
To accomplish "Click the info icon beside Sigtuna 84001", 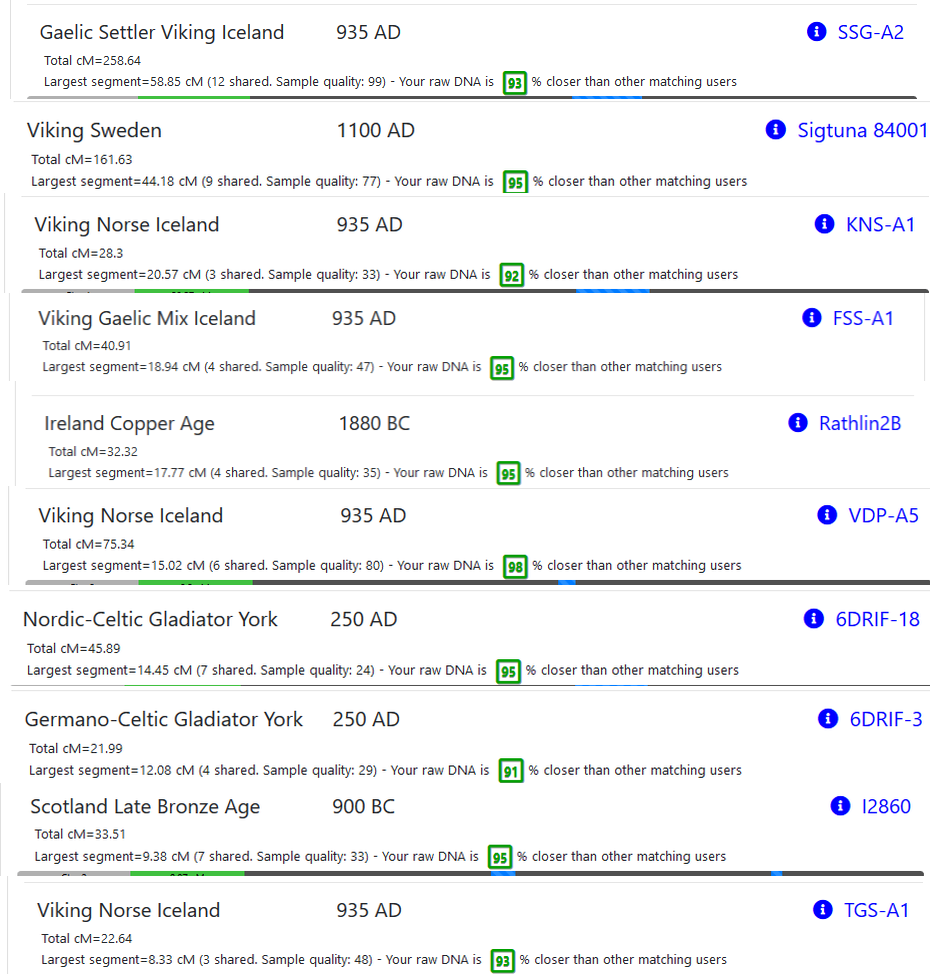I will tap(775, 129).
